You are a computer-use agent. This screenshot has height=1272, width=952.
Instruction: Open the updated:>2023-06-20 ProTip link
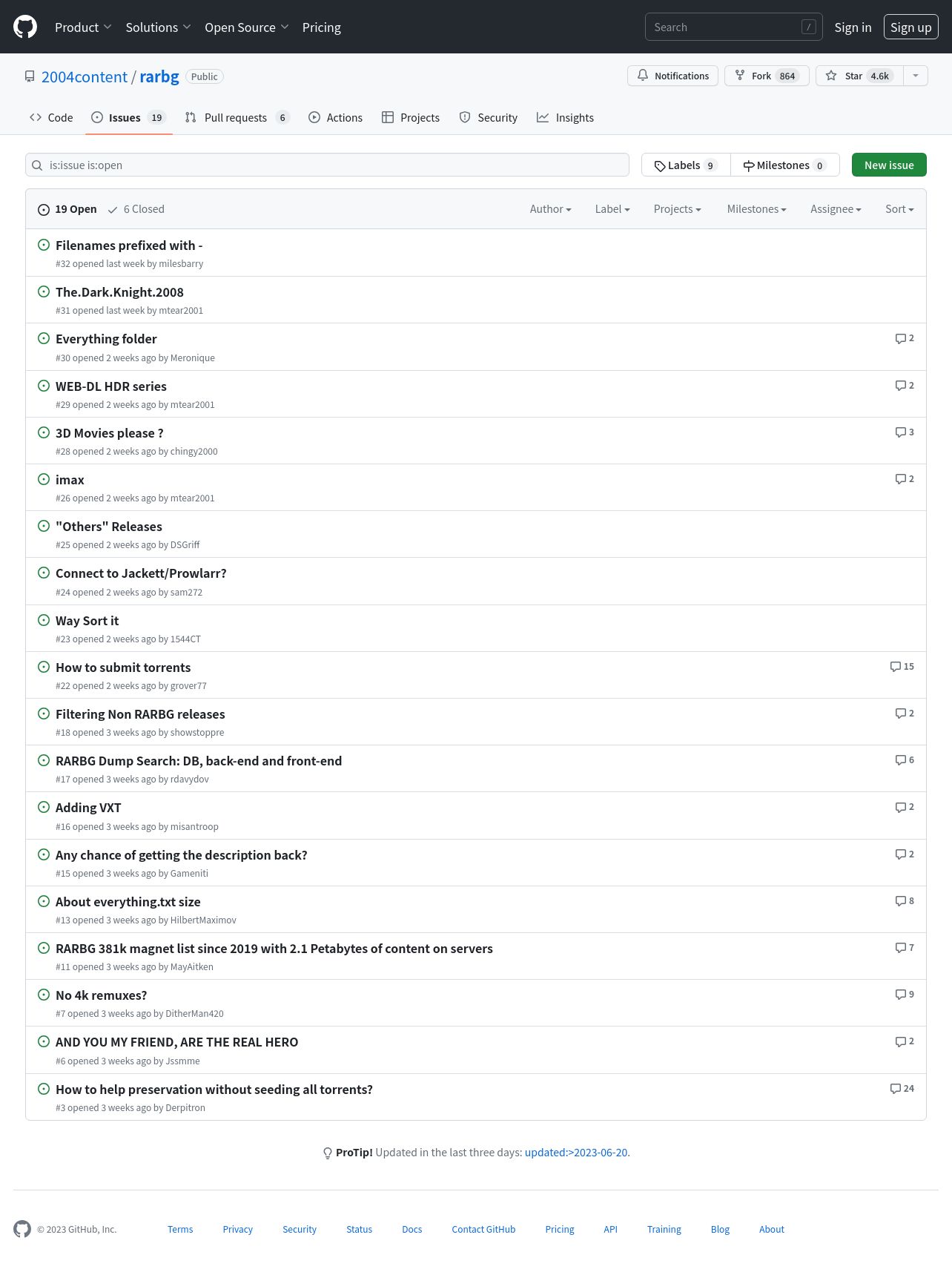576,1153
